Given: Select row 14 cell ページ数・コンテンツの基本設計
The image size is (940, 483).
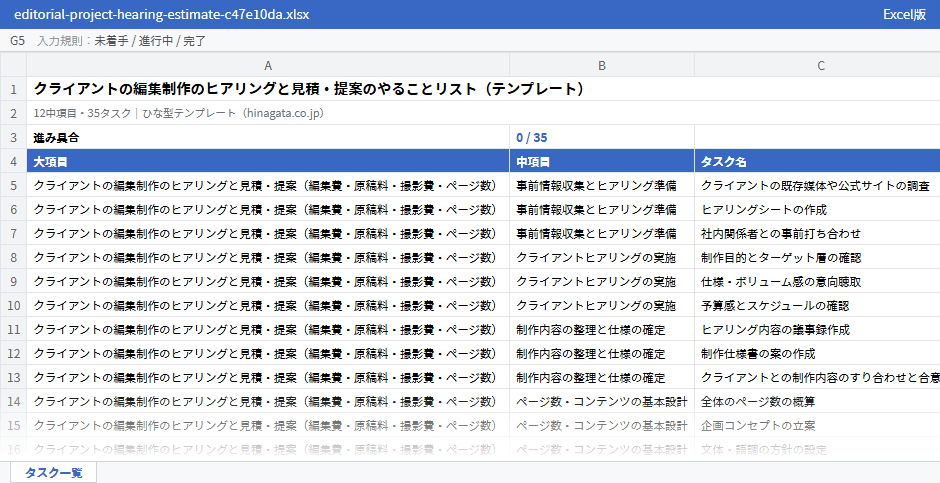Looking at the screenshot, I should coord(602,401).
